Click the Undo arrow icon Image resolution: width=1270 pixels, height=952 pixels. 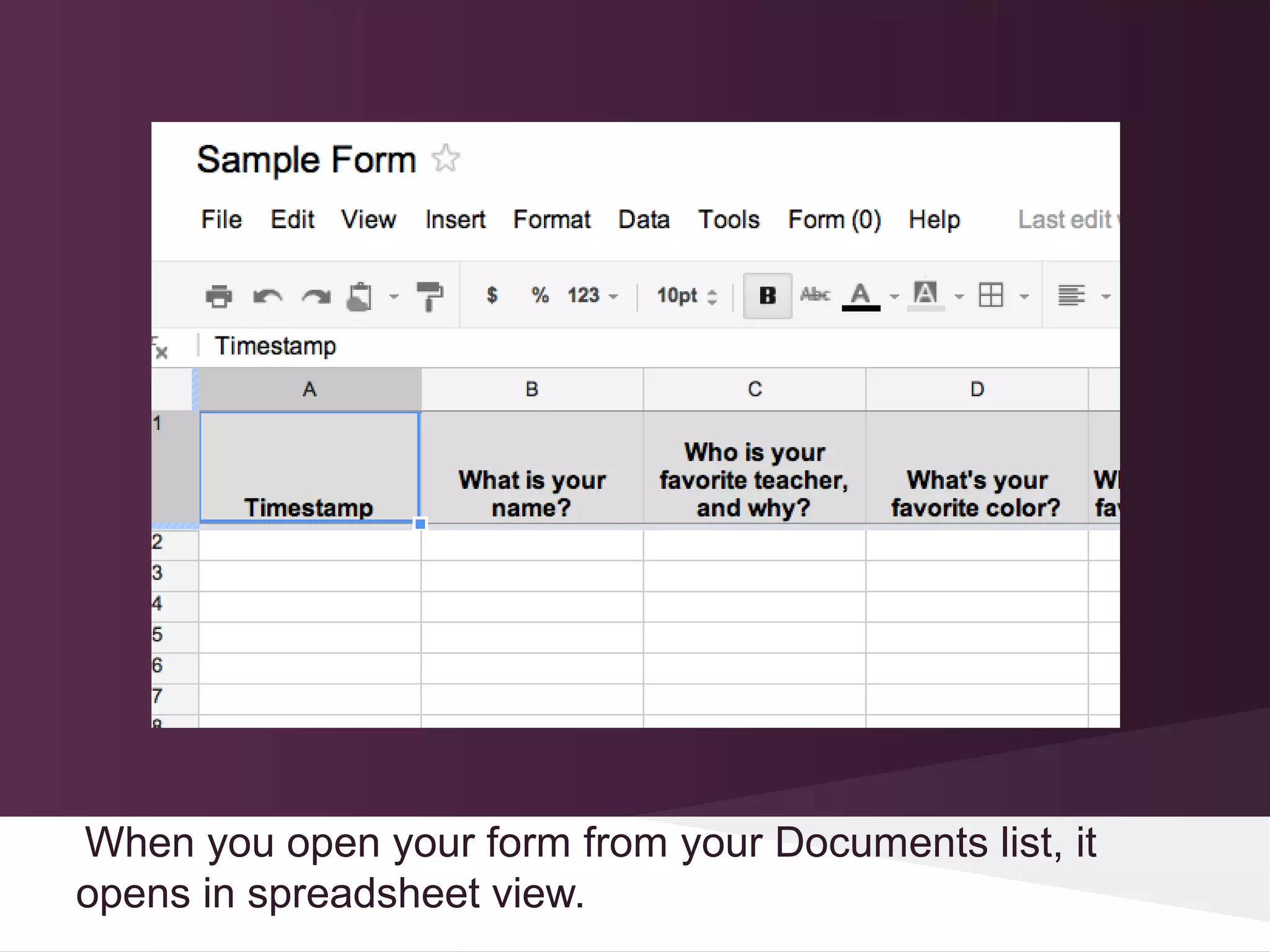coord(267,296)
